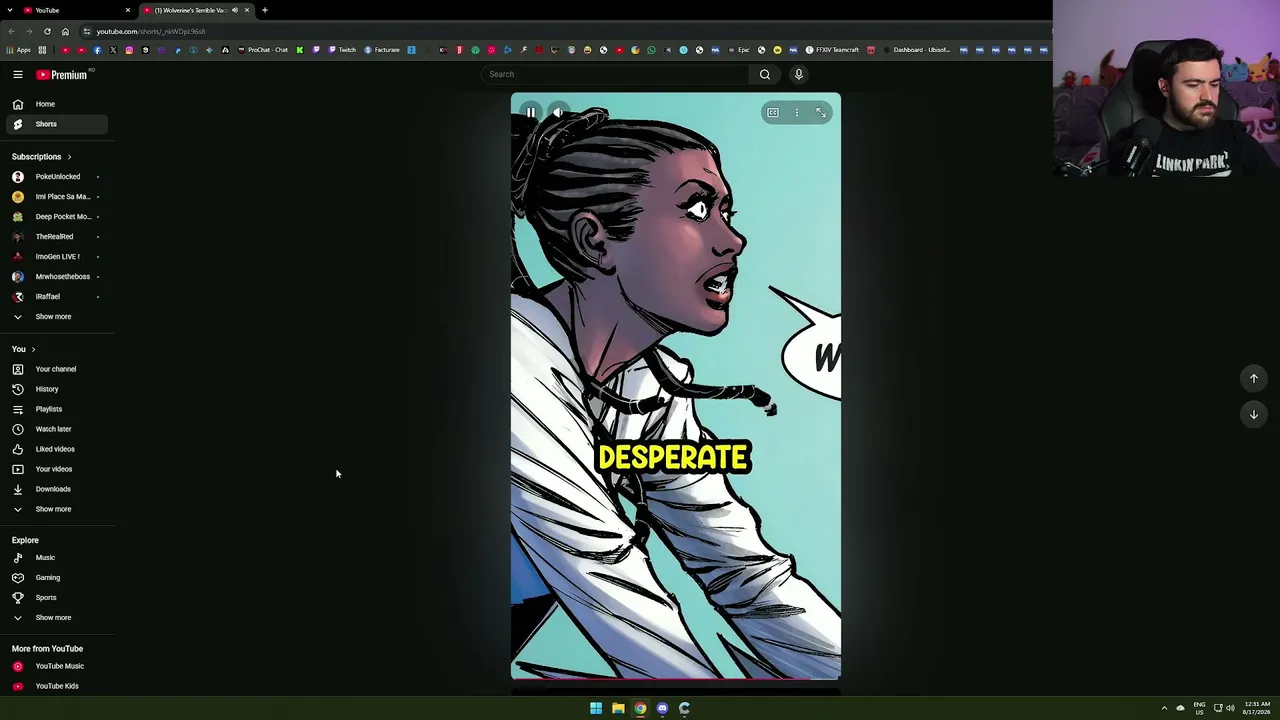The height and width of the screenshot is (720, 1280).
Task: Click the YouTube Premium logo
Action: 64,74
